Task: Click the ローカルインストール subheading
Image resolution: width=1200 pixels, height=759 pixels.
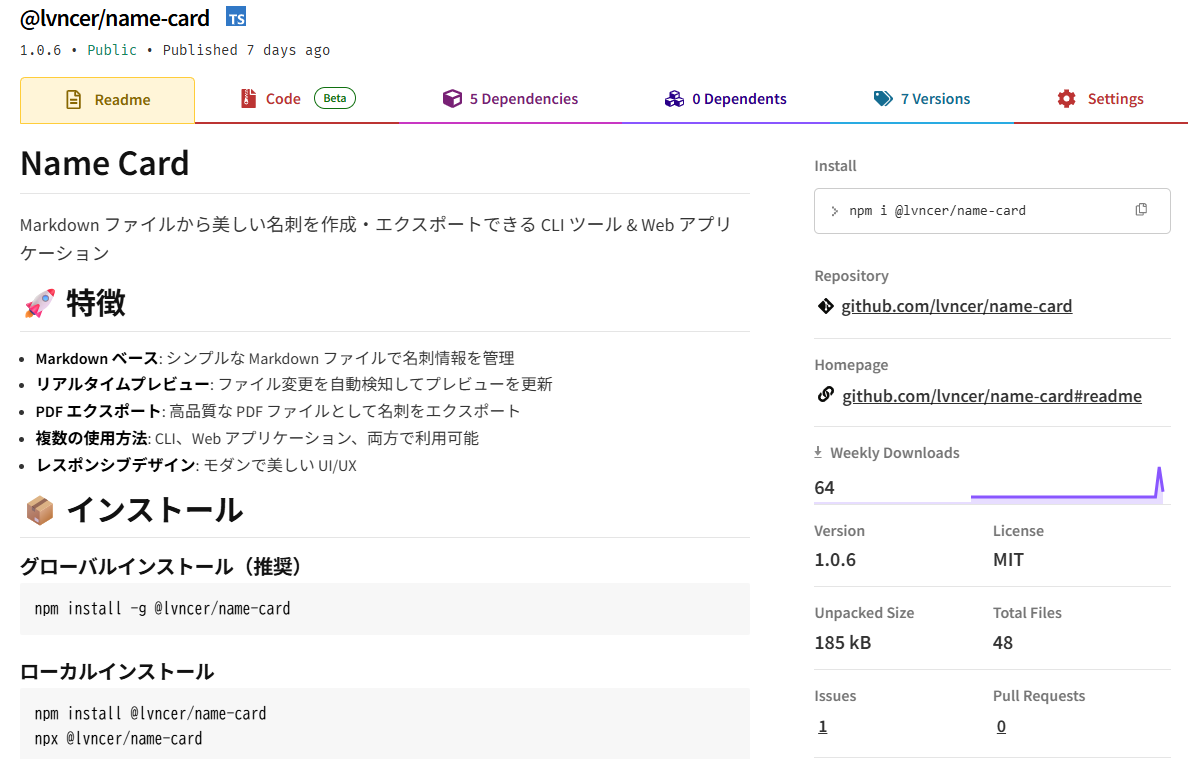Action: 117,671
